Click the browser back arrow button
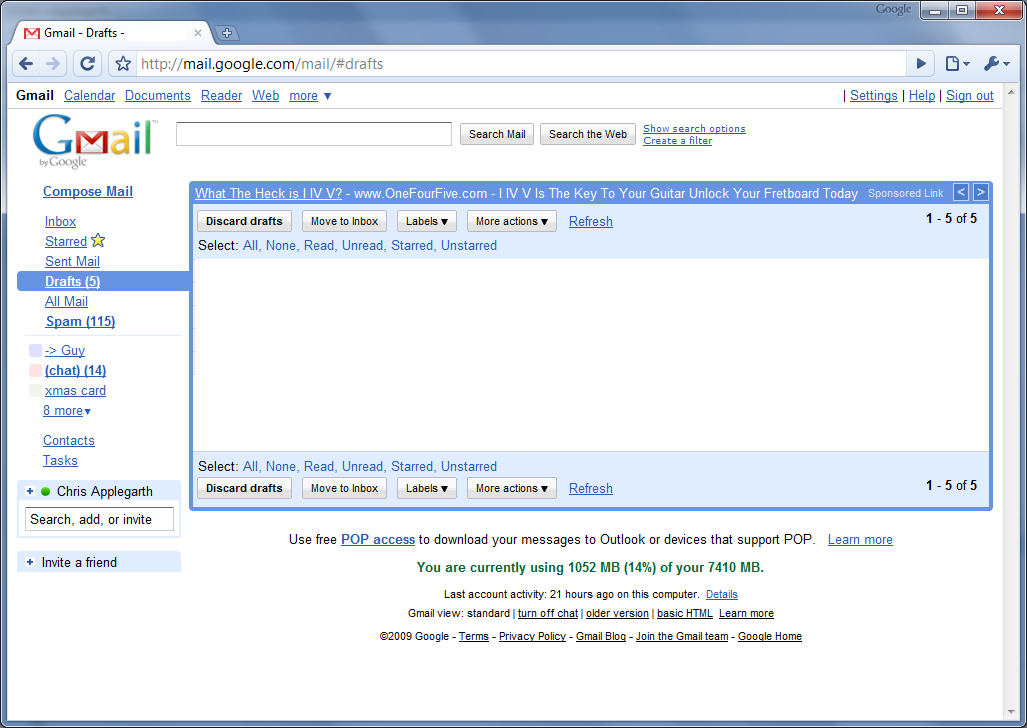 point(26,64)
